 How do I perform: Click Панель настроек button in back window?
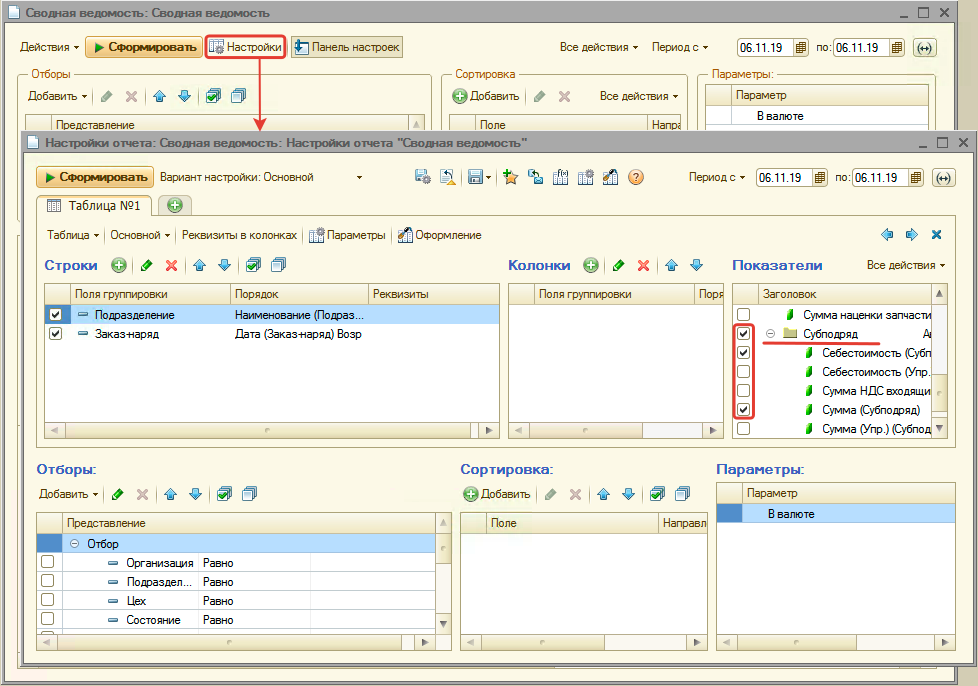(x=347, y=47)
